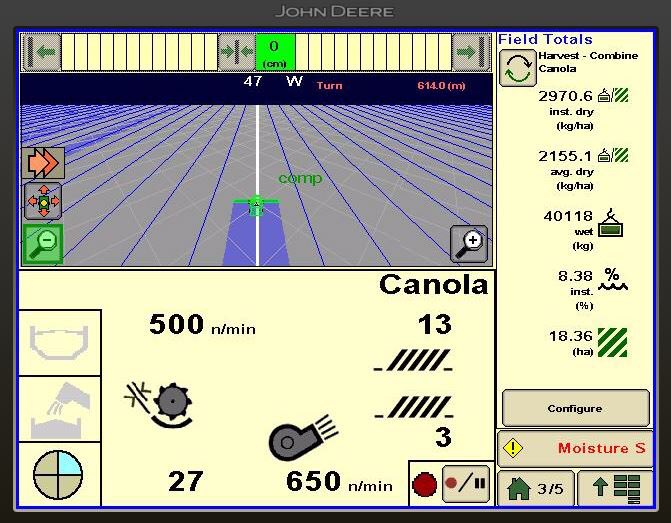This screenshot has width=671, height=523.
Task: Shift guidance line right with arrow button
Action: [471, 53]
